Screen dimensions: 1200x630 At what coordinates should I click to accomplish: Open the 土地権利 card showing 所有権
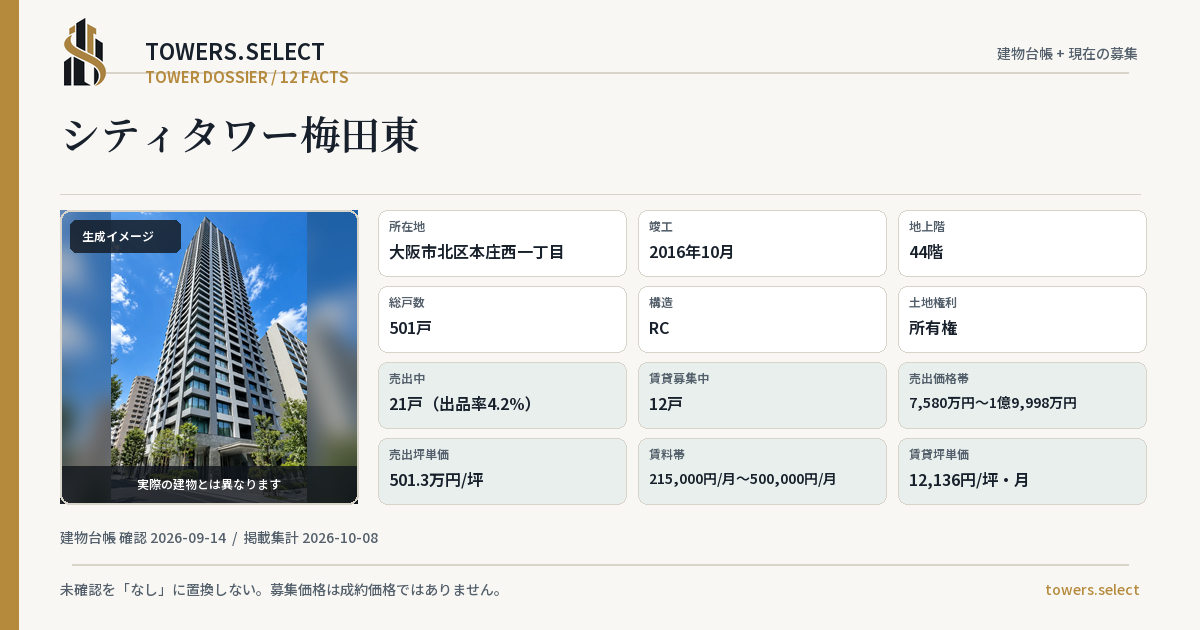coord(1022,319)
